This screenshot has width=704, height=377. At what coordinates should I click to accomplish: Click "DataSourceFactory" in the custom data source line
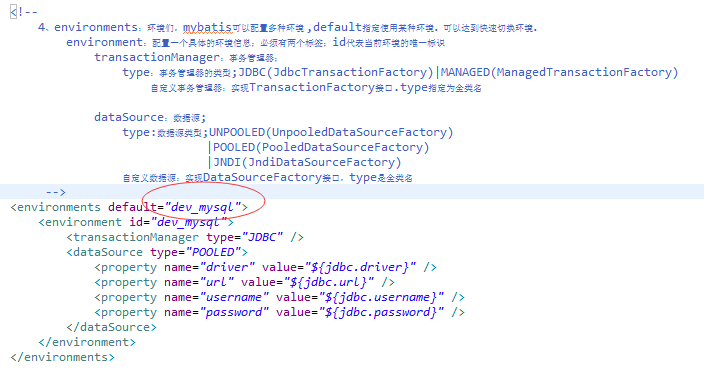(262, 177)
